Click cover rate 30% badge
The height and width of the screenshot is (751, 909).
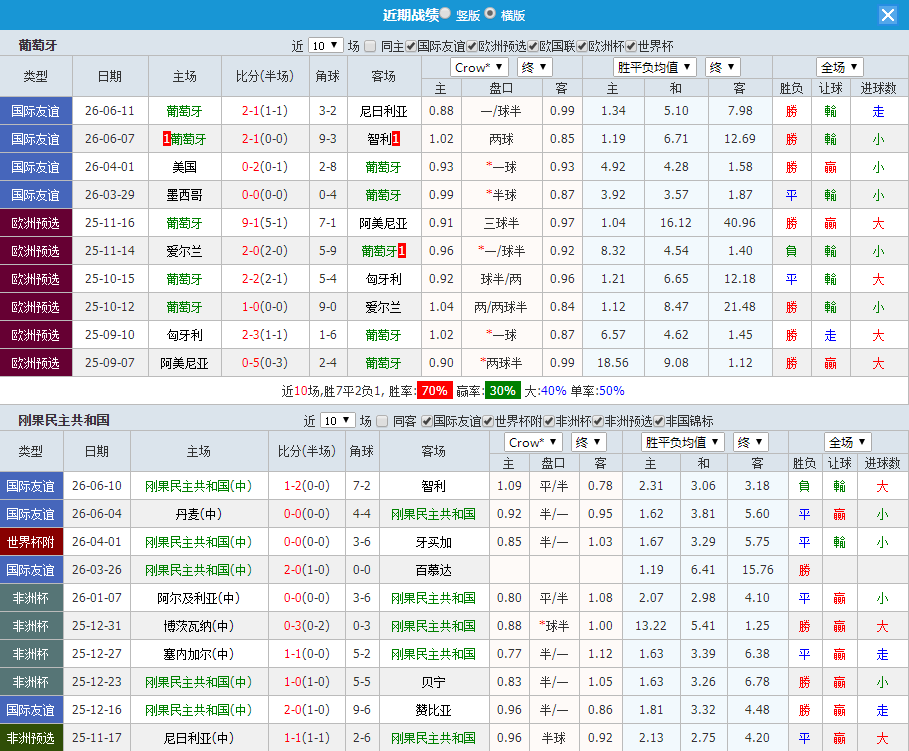503,391
